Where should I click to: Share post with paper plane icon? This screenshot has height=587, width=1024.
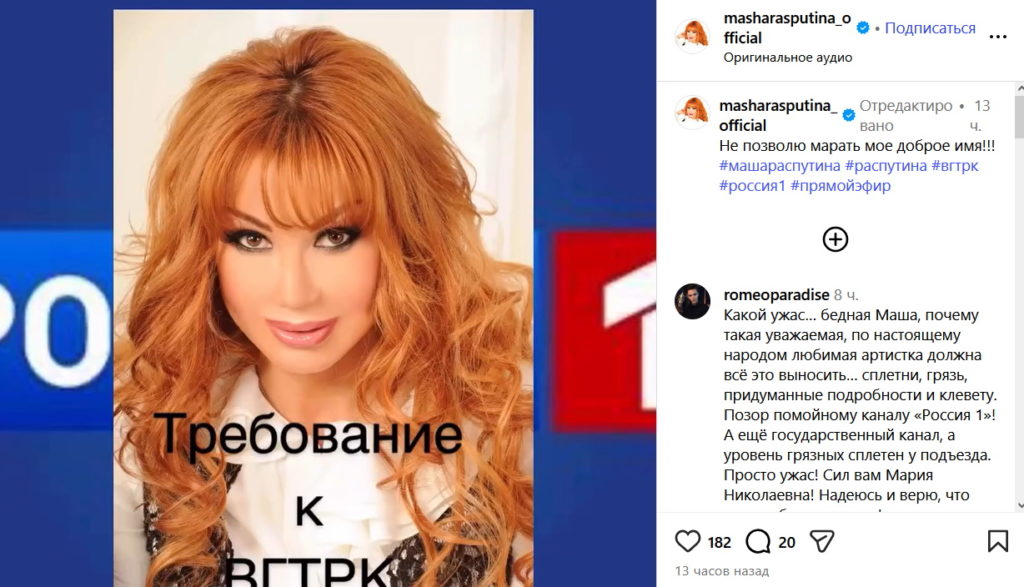click(822, 541)
